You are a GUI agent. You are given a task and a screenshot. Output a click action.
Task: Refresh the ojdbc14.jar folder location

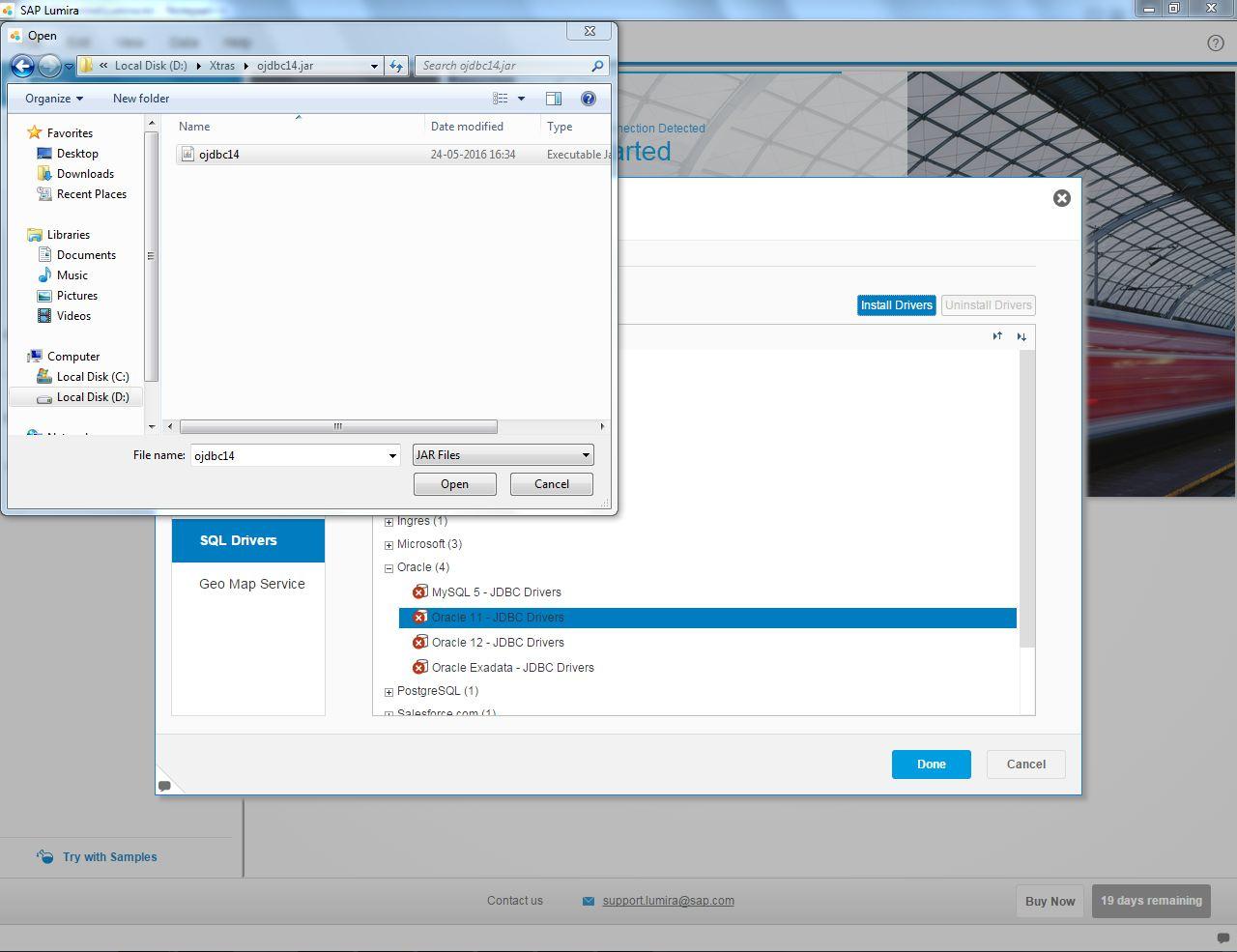[x=396, y=66]
